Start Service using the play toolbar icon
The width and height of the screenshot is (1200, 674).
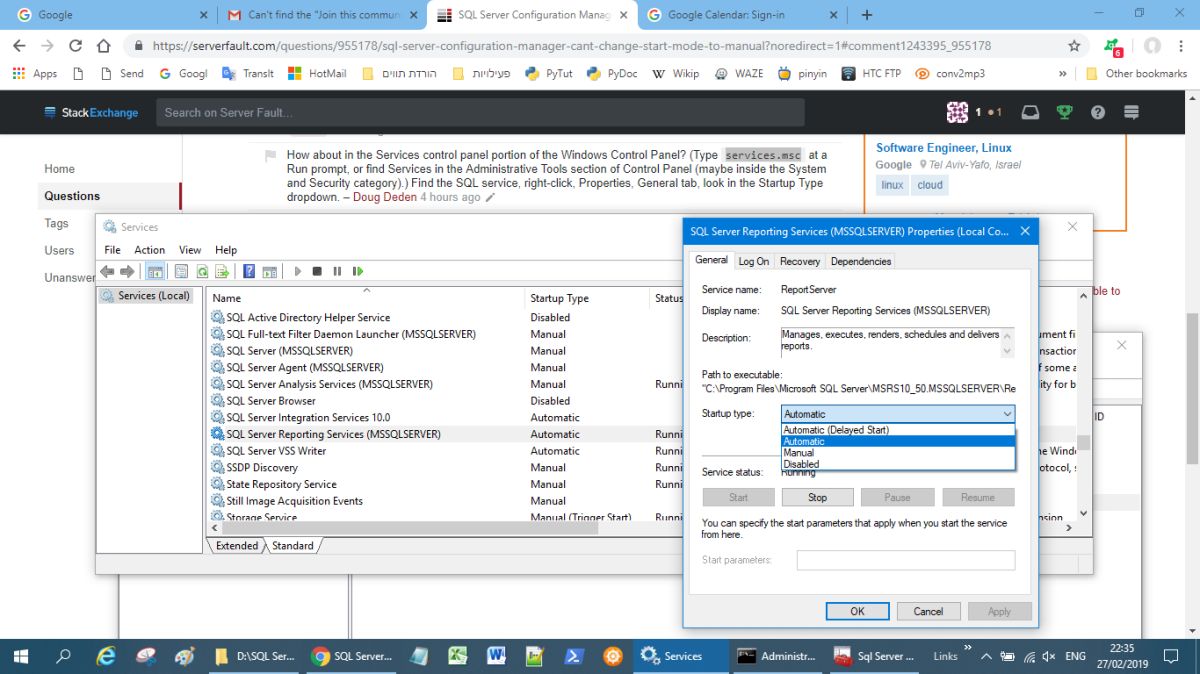(297, 271)
